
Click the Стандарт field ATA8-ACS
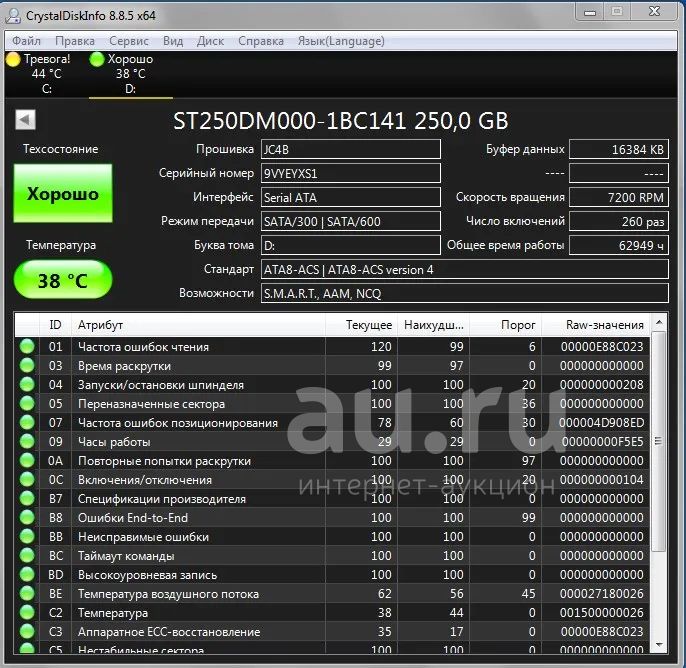(x=465, y=269)
